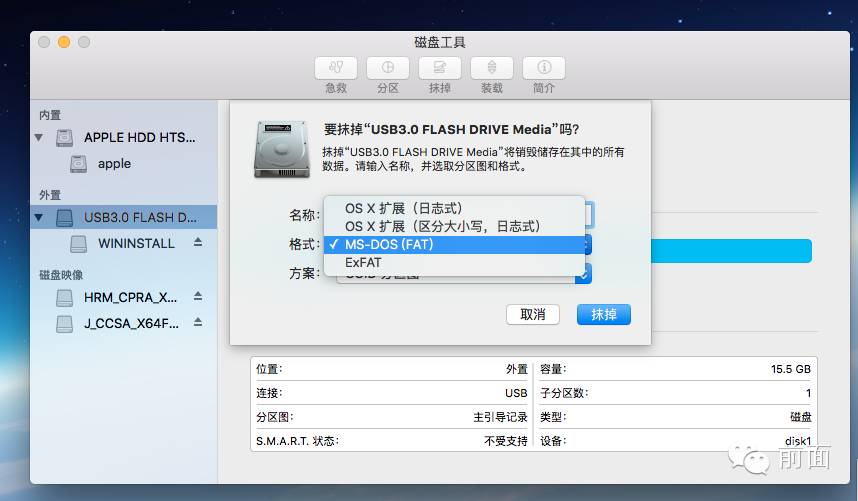Click the Mount (装载) toolbar icon

pos(491,68)
